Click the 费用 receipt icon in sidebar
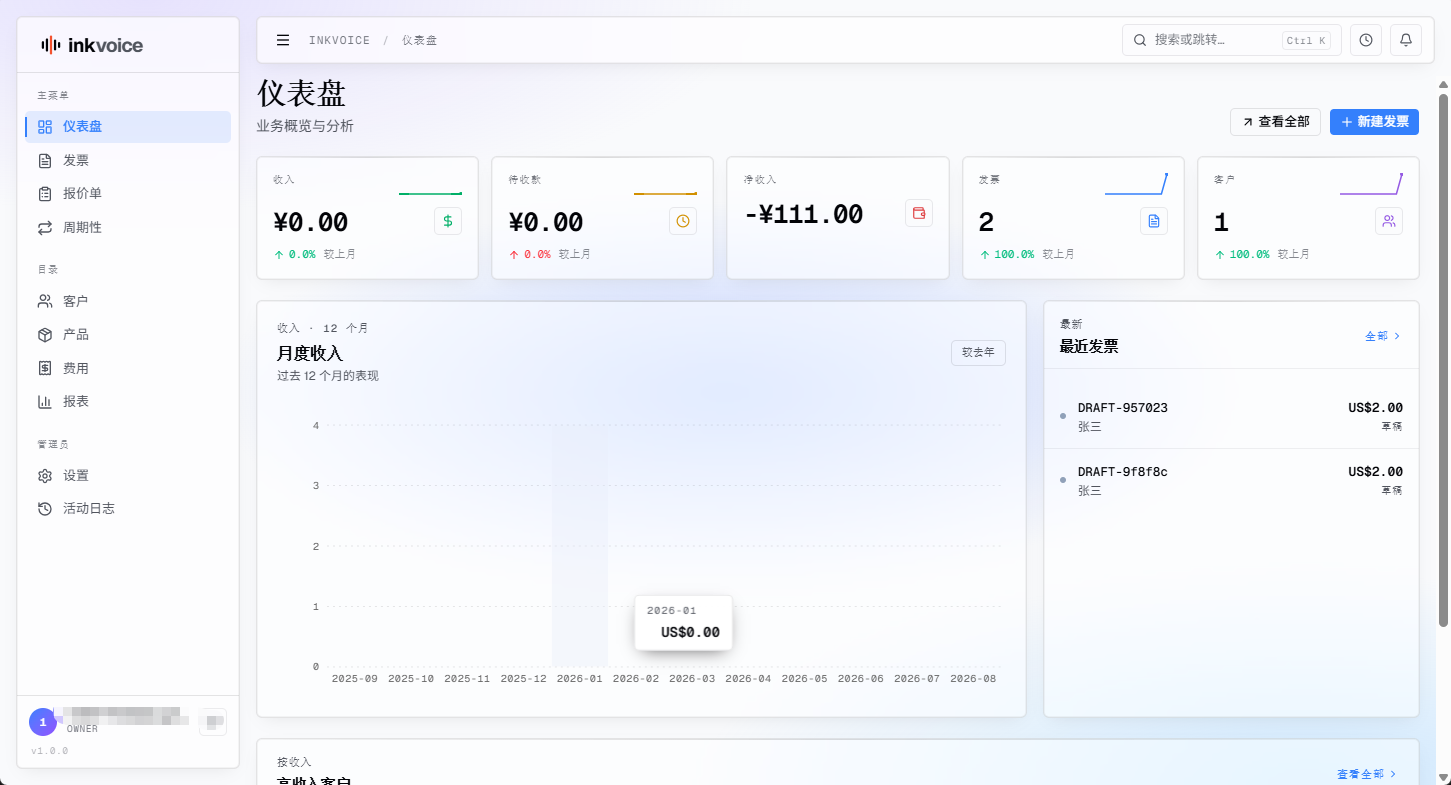Viewport: 1451px width, 785px height. pyautogui.click(x=45, y=368)
